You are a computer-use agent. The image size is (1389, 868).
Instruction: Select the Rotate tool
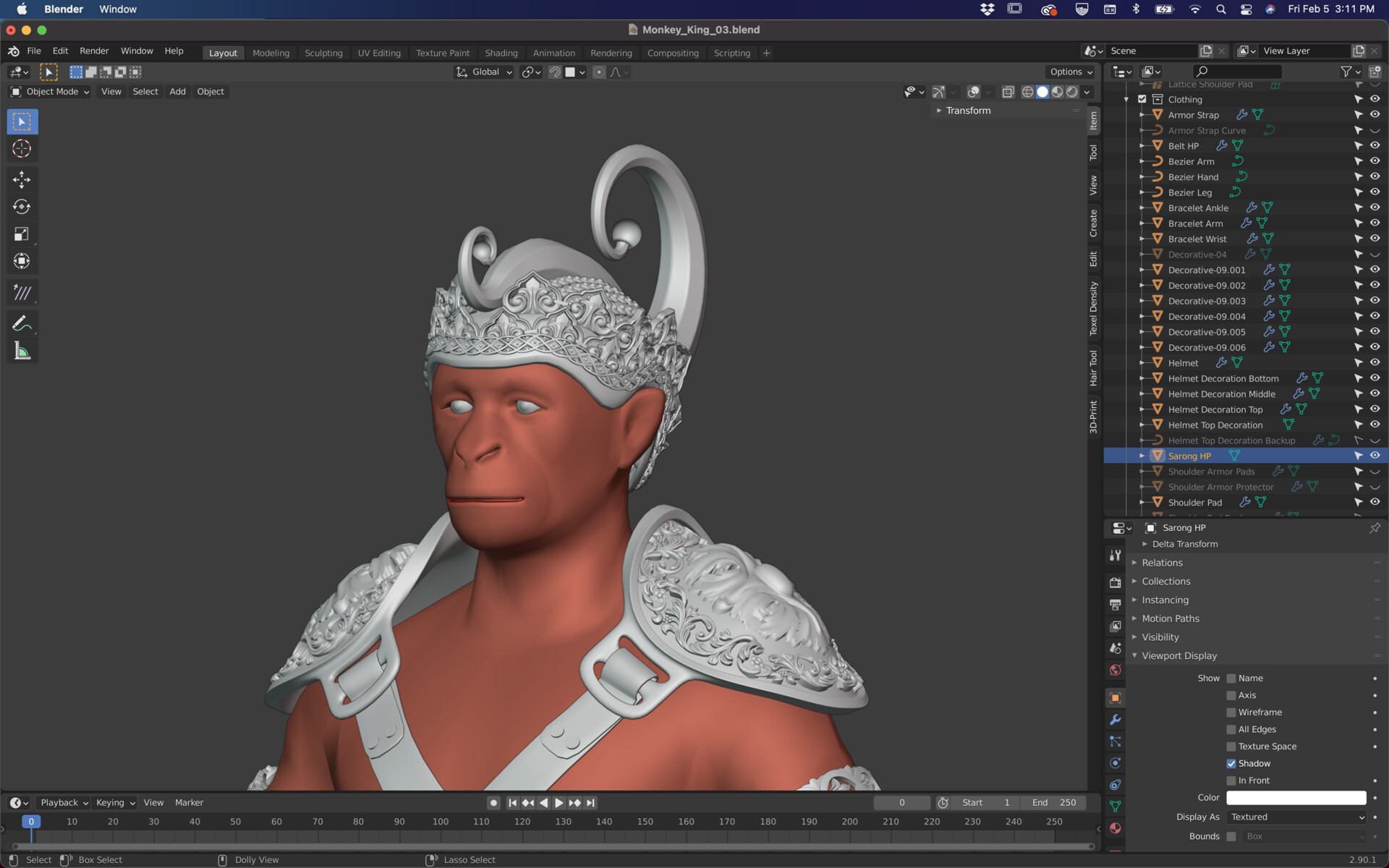point(22,206)
